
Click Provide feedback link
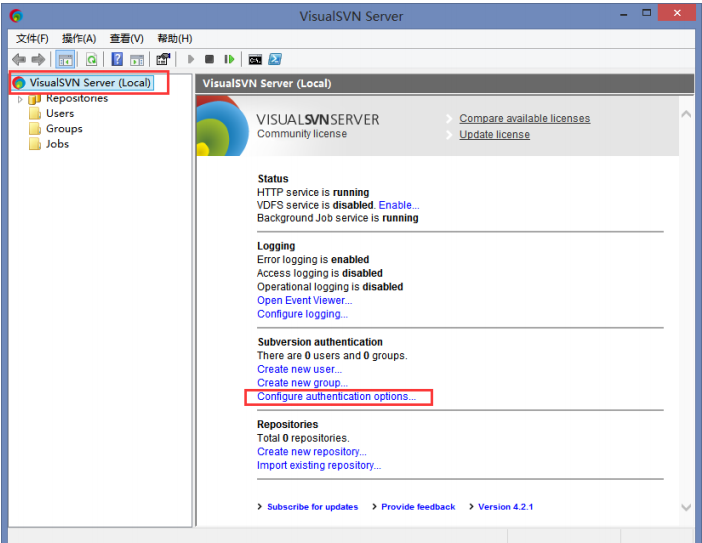click(418, 507)
